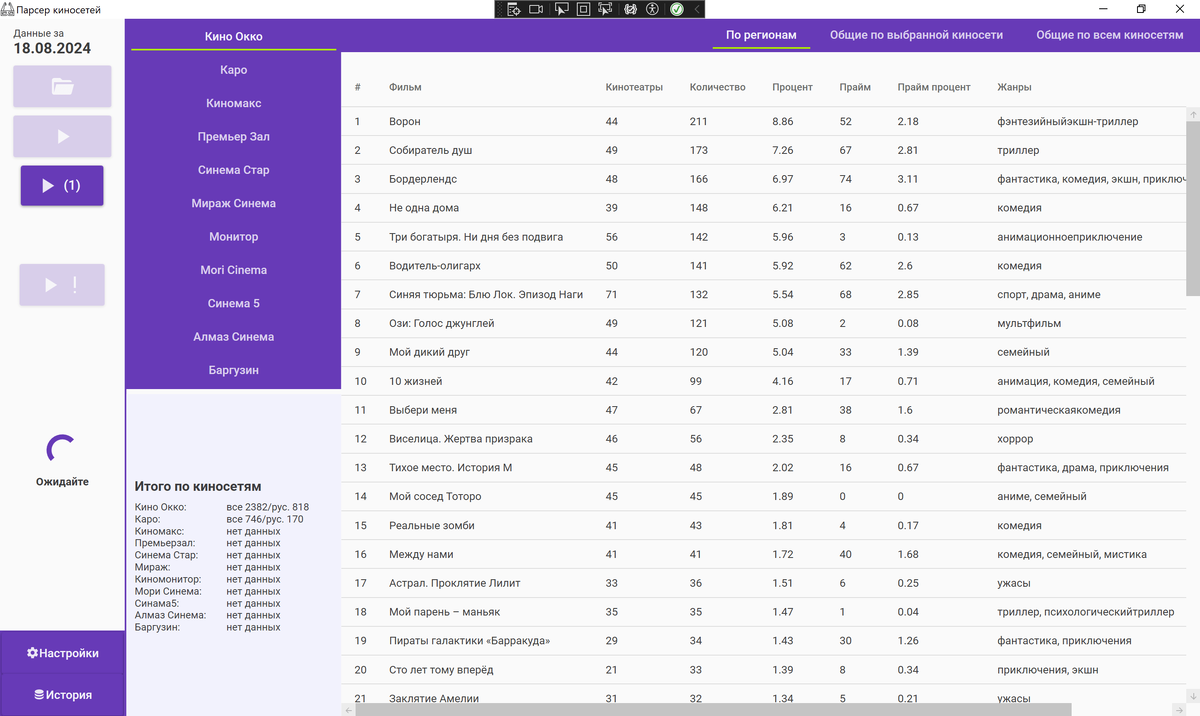Select the film row Не одна дома

pos(763,208)
